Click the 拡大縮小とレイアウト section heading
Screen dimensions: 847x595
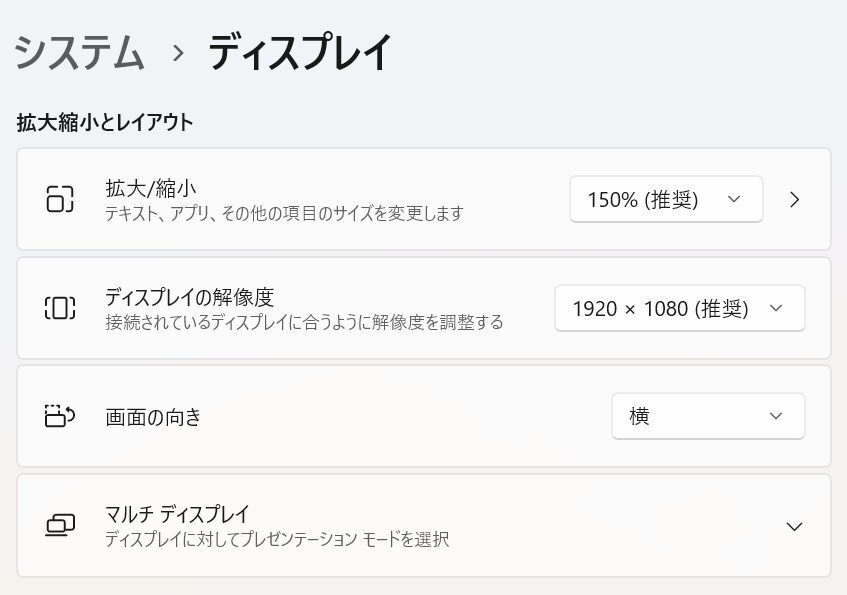105,123
